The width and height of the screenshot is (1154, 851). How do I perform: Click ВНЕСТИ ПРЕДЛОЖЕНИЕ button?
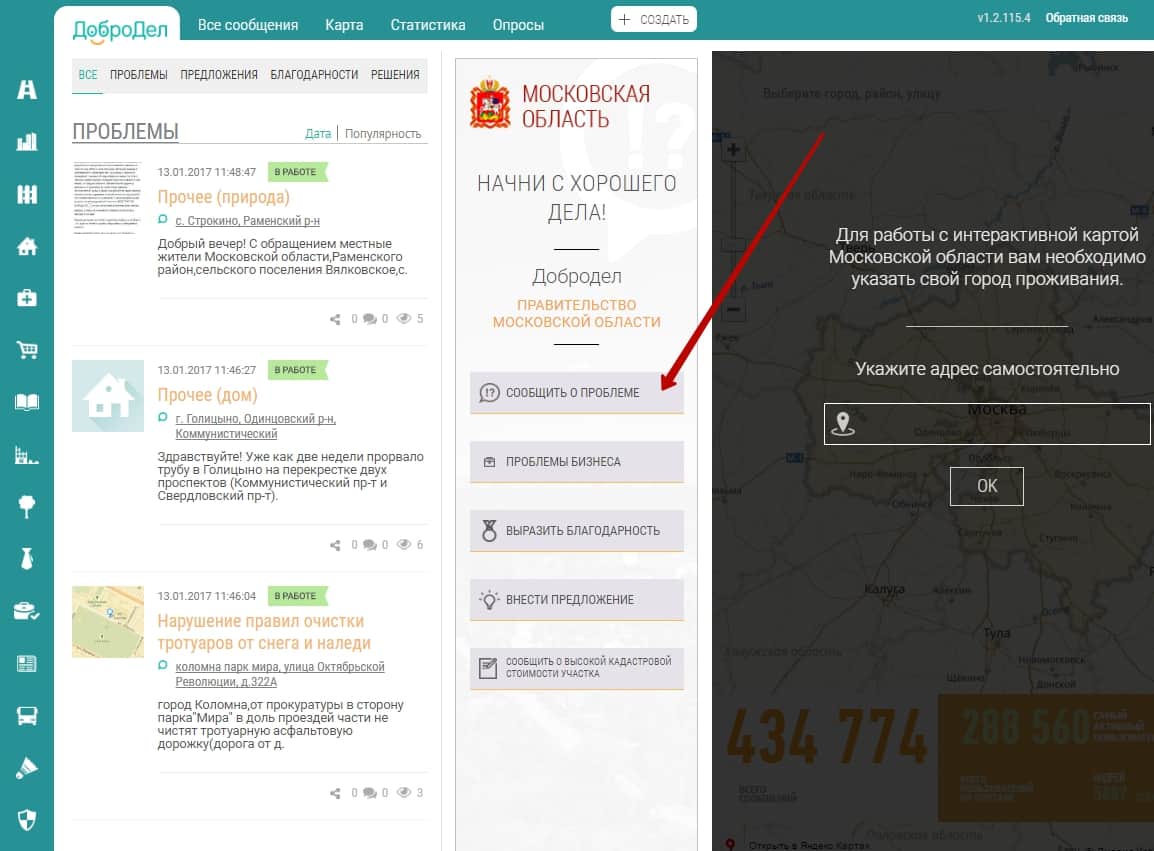[577, 600]
